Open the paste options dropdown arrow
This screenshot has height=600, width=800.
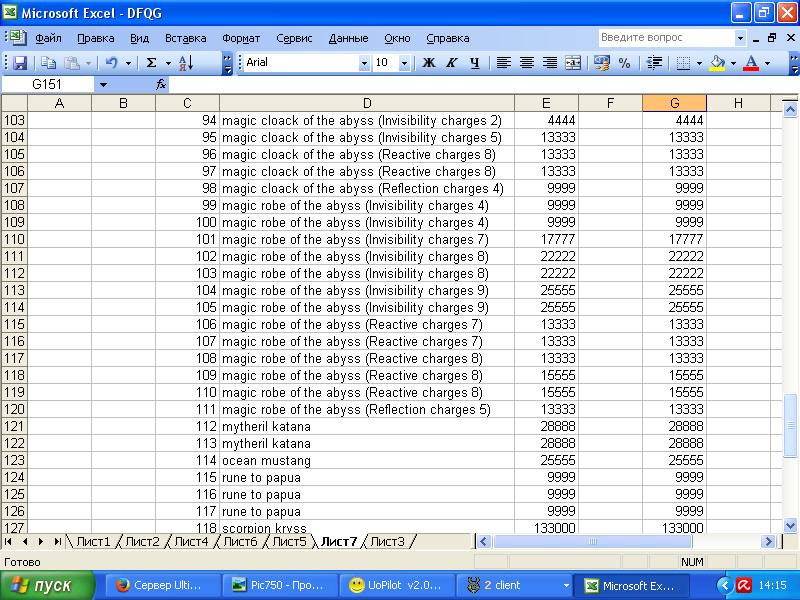tap(88, 63)
